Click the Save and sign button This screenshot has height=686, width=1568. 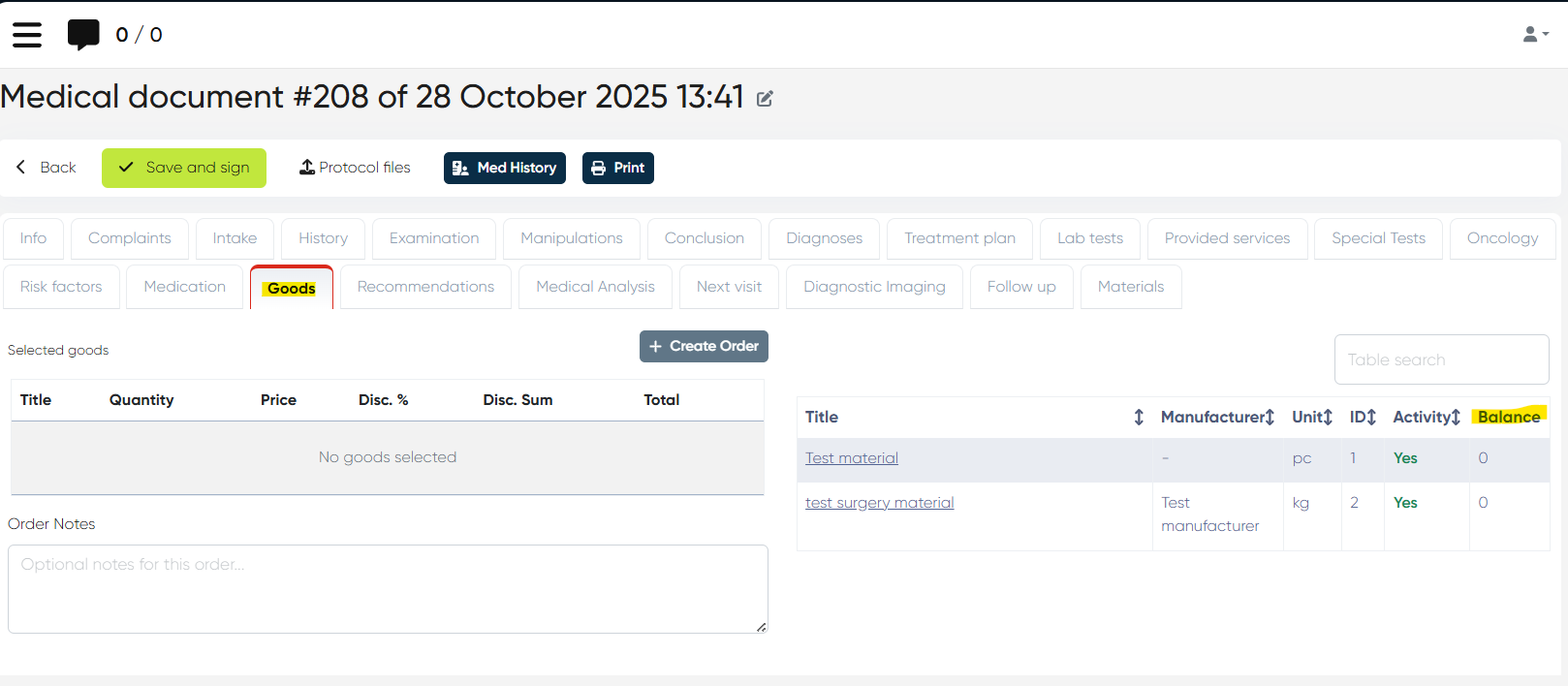pyautogui.click(x=184, y=168)
